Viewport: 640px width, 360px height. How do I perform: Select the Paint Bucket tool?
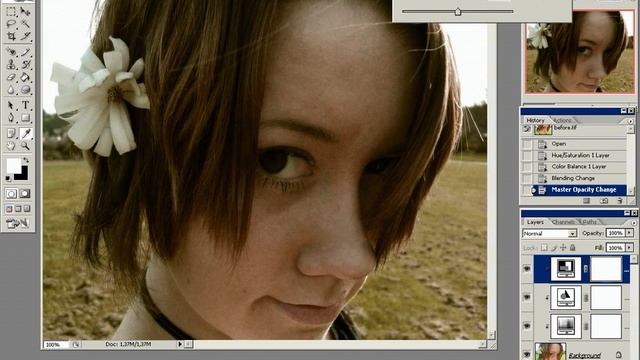25,77
